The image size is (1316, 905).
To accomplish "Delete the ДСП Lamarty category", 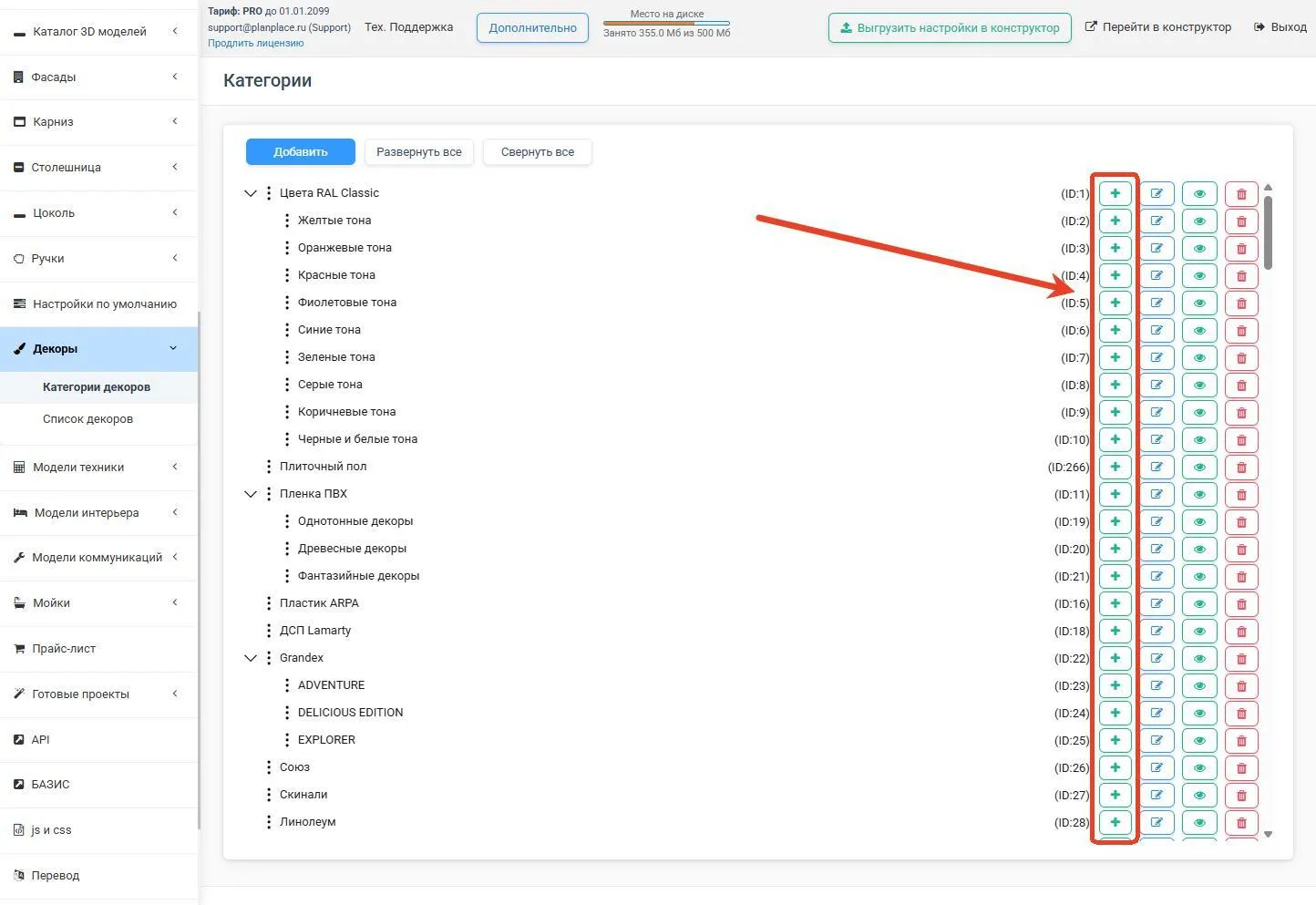I will pyautogui.click(x=1241, y=631).
